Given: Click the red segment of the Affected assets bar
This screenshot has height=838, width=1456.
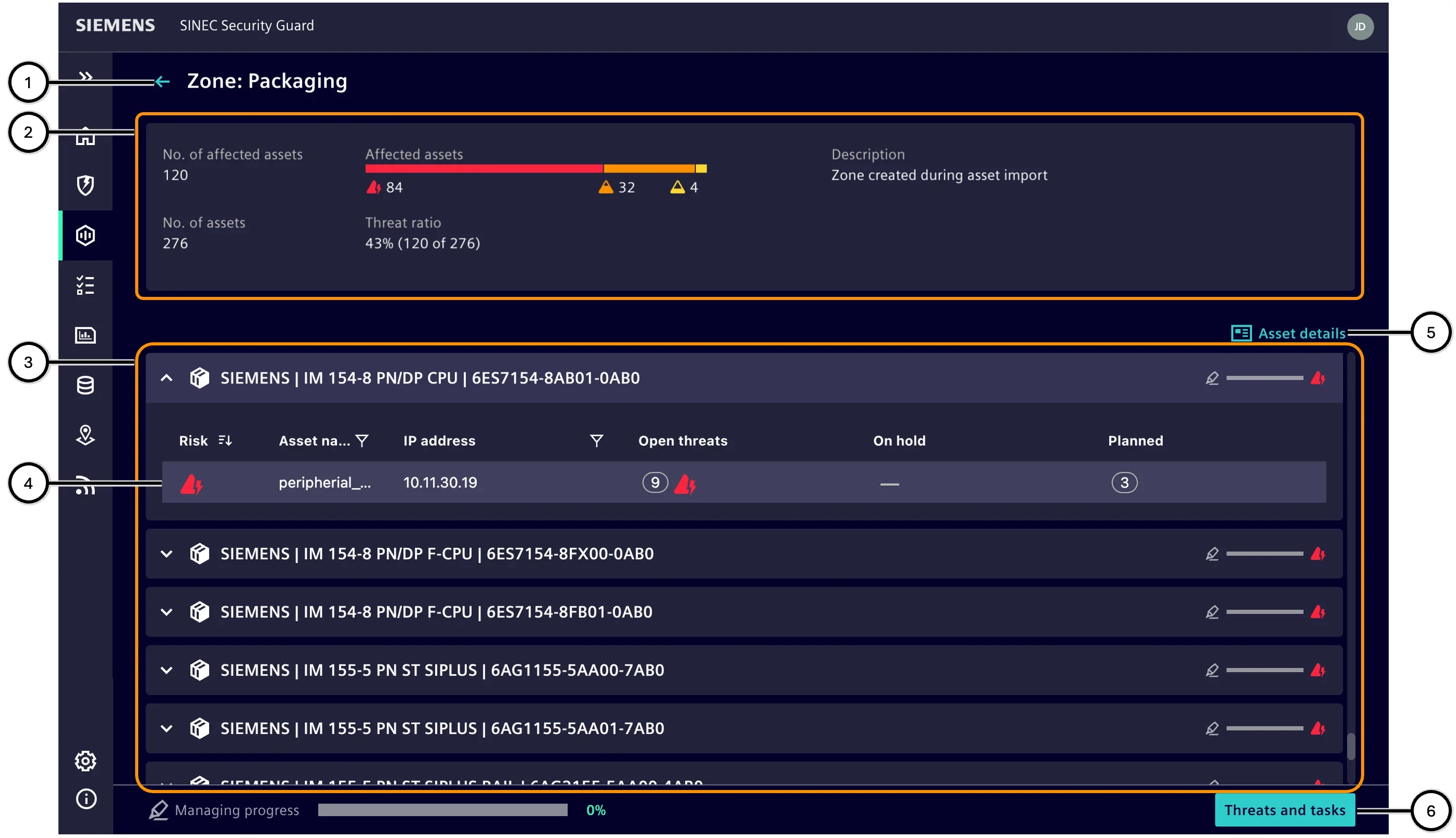Looking at the screenshot, I should click(x=484, y=169).
